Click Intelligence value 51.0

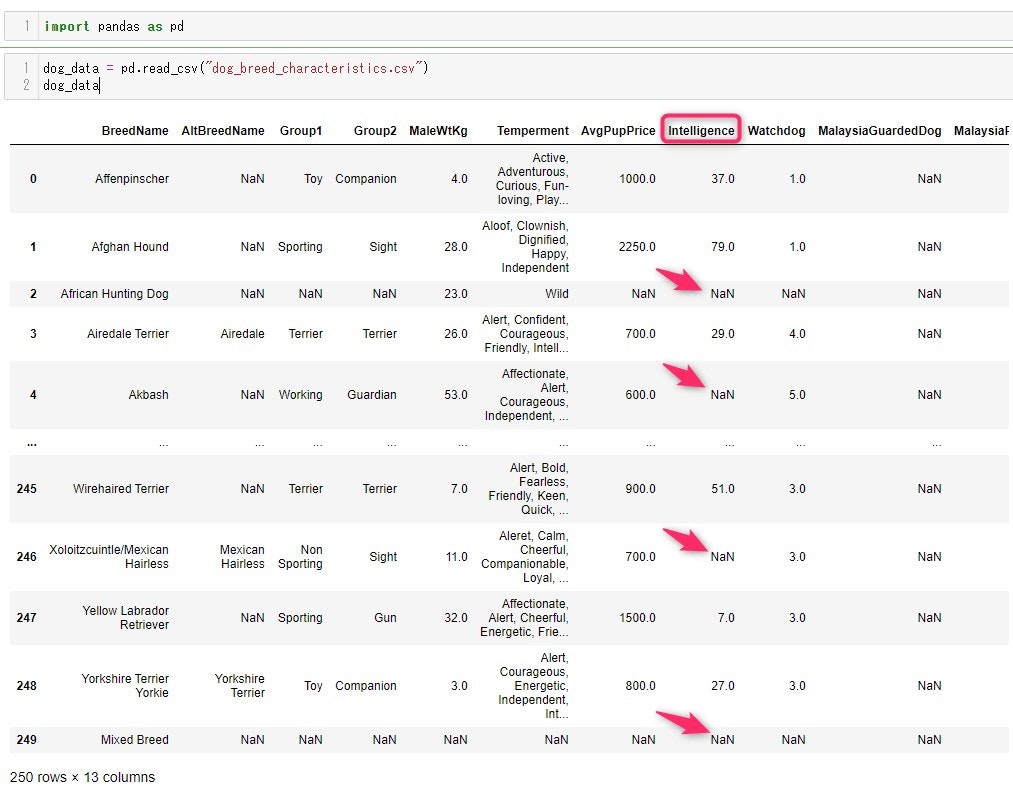723,489
